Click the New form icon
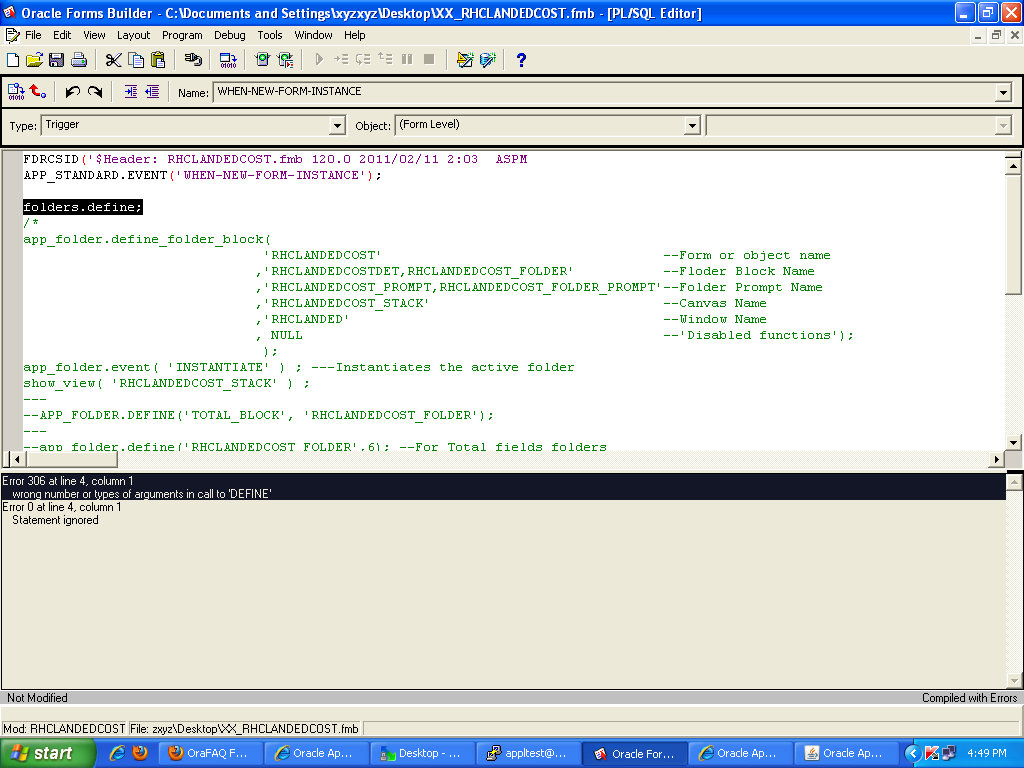 click(12, 60)
